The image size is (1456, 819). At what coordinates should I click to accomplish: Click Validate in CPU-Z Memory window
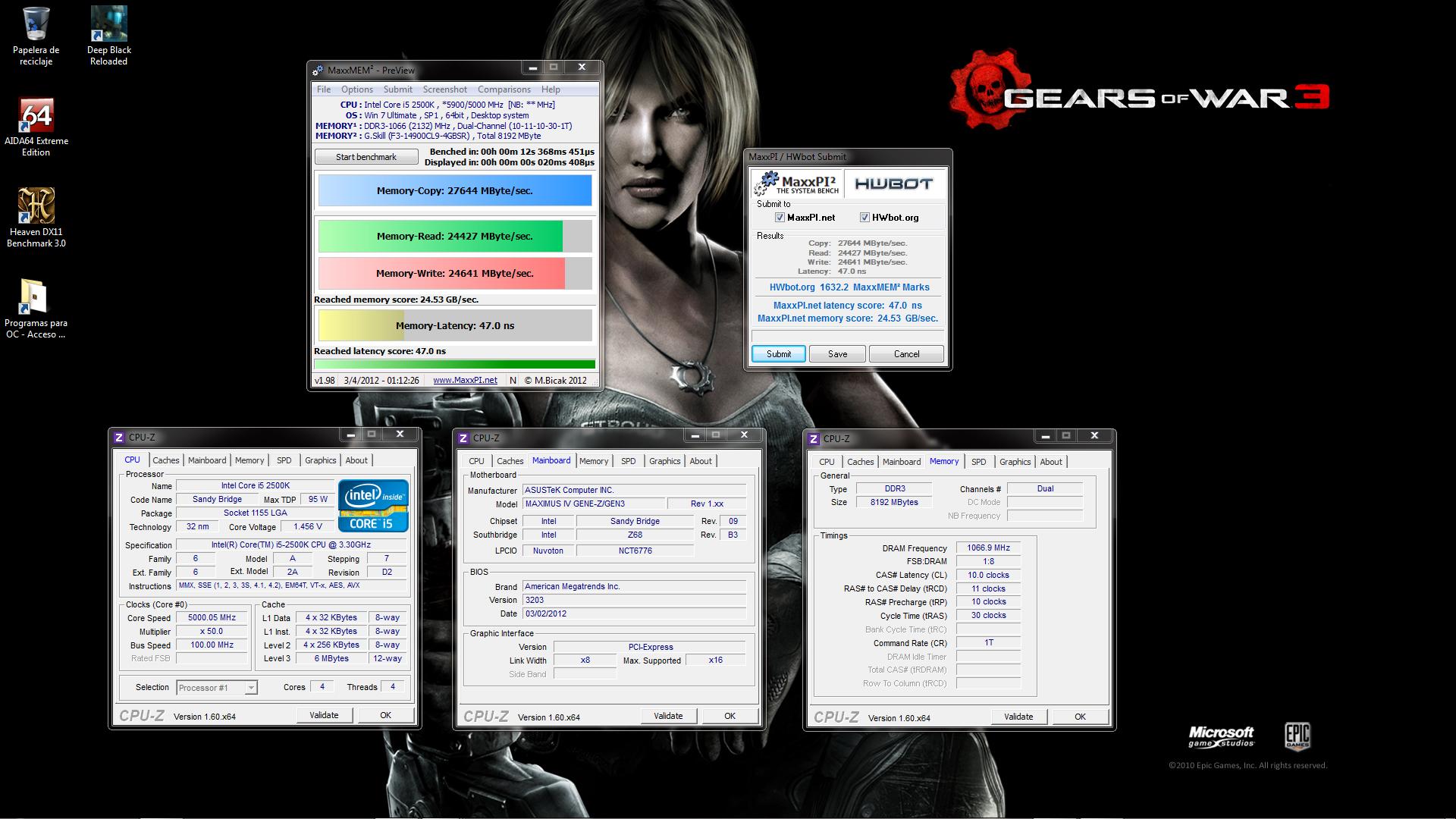point(1018,717)
